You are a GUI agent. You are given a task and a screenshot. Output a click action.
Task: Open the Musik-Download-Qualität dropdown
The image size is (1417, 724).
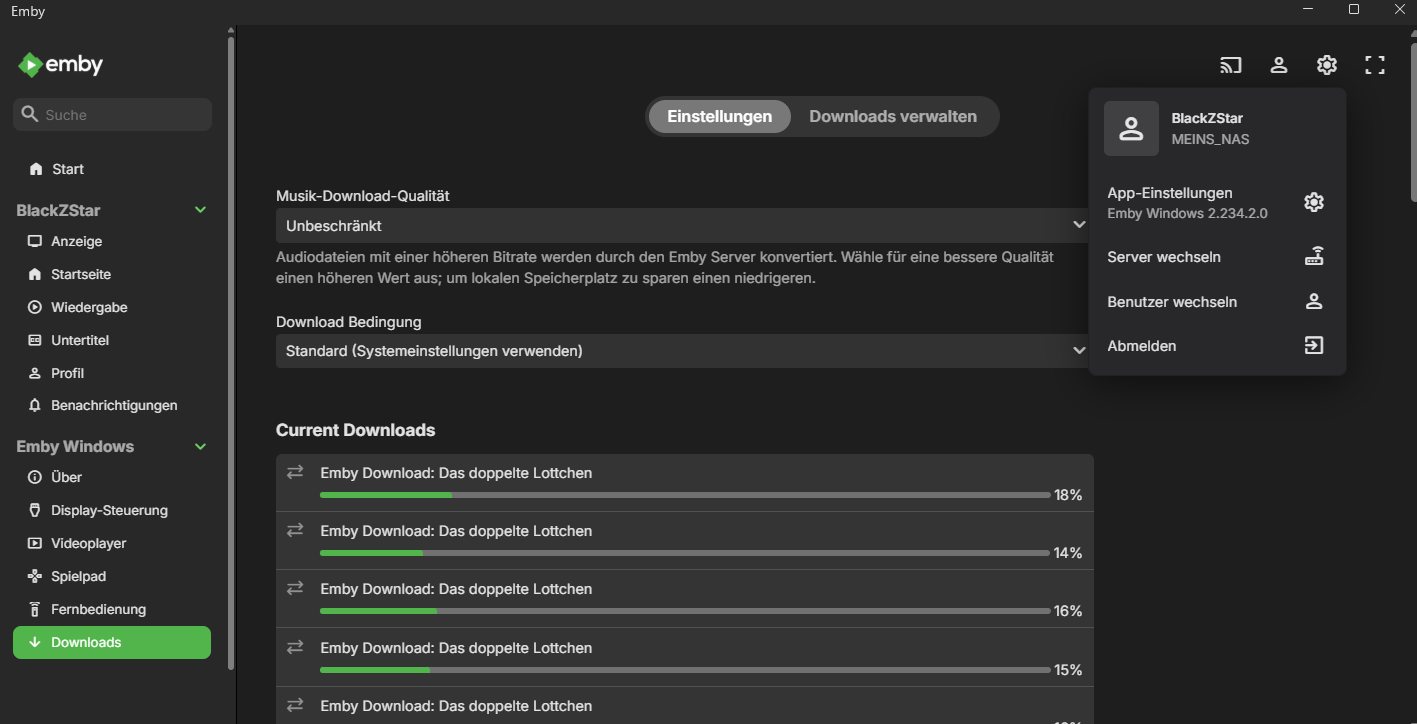click(682, 225)
